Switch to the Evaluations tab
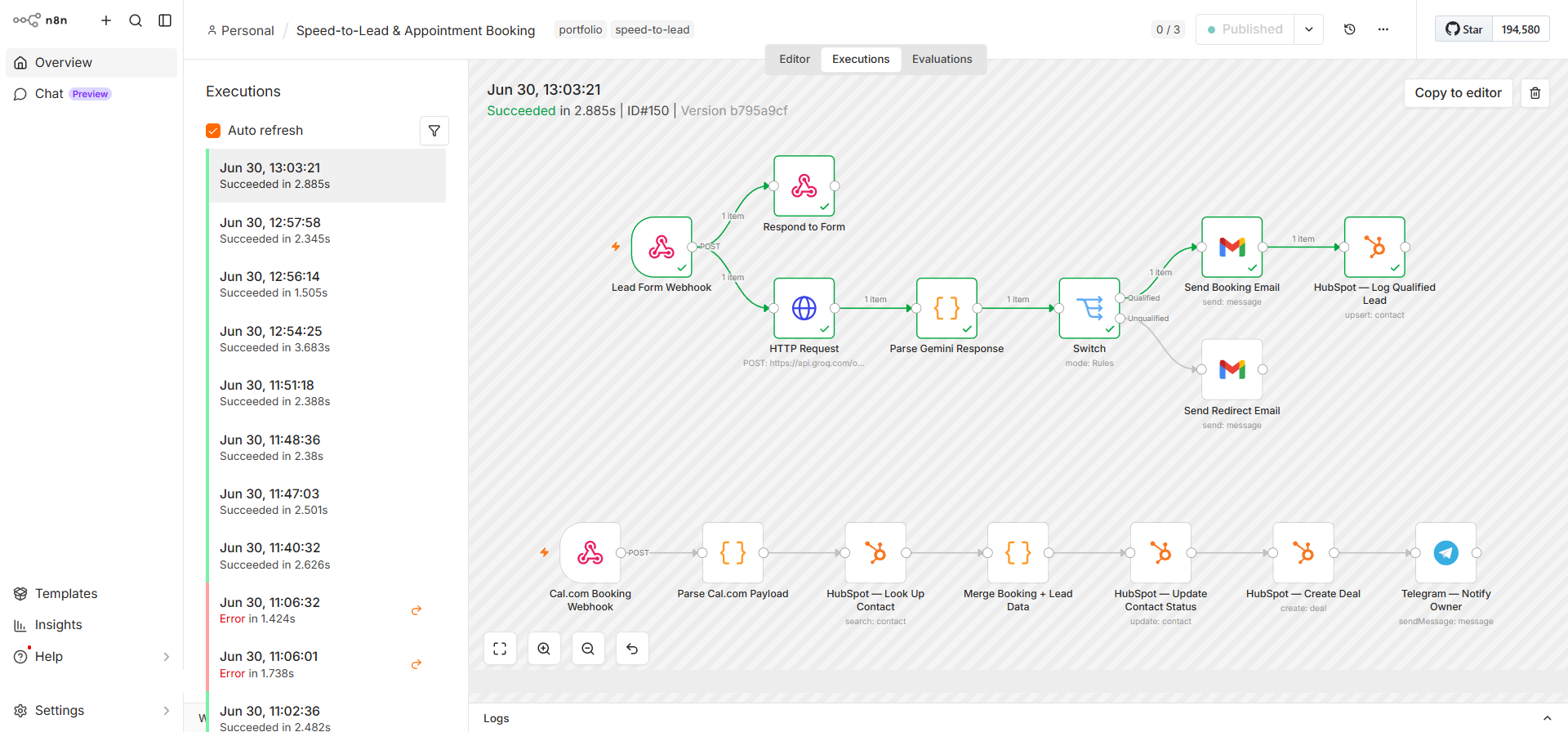Viewport: 1568px width, 732px height. click(x=942, y=60)
